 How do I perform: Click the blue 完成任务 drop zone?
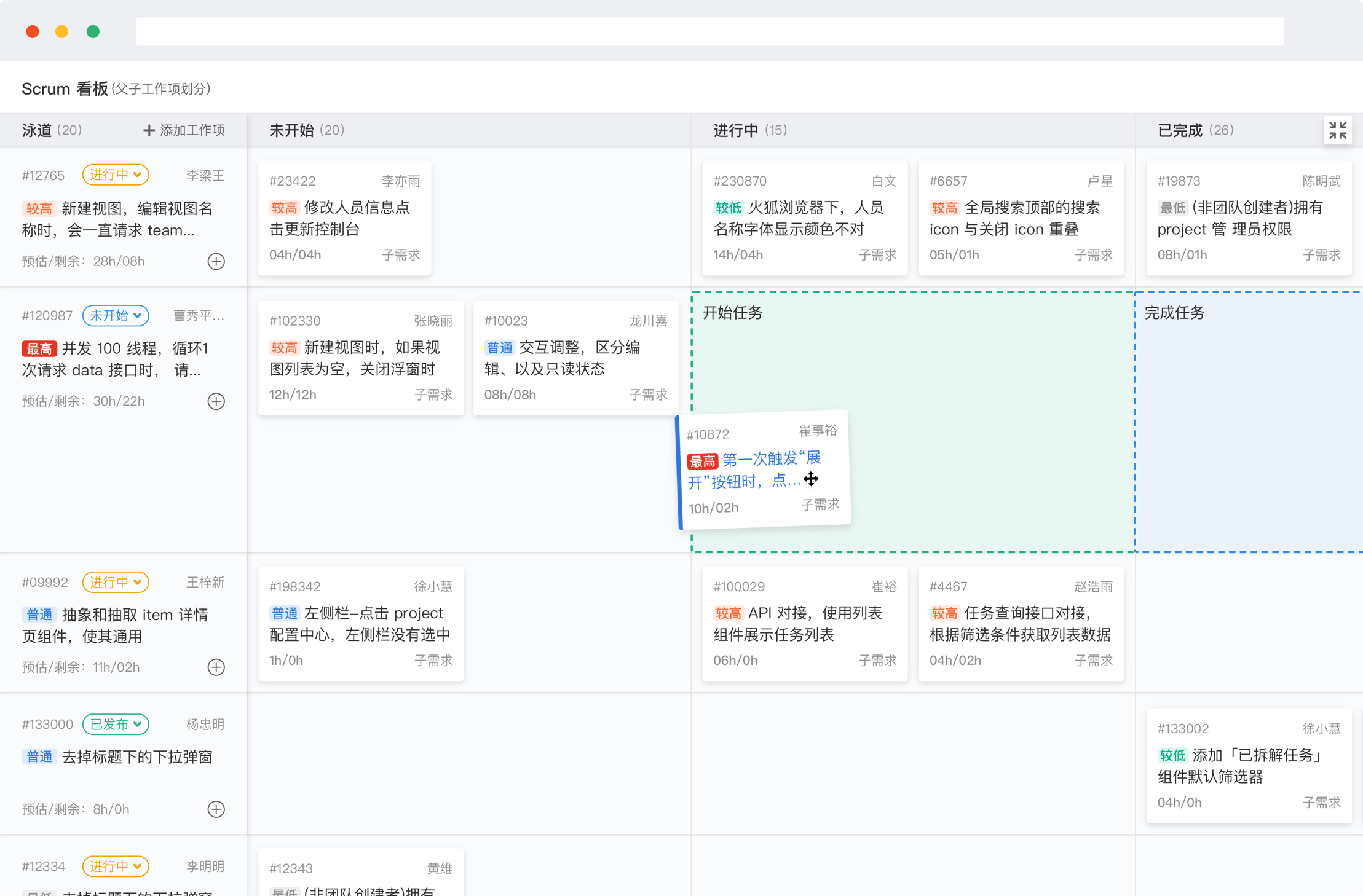pos(1248,424)
